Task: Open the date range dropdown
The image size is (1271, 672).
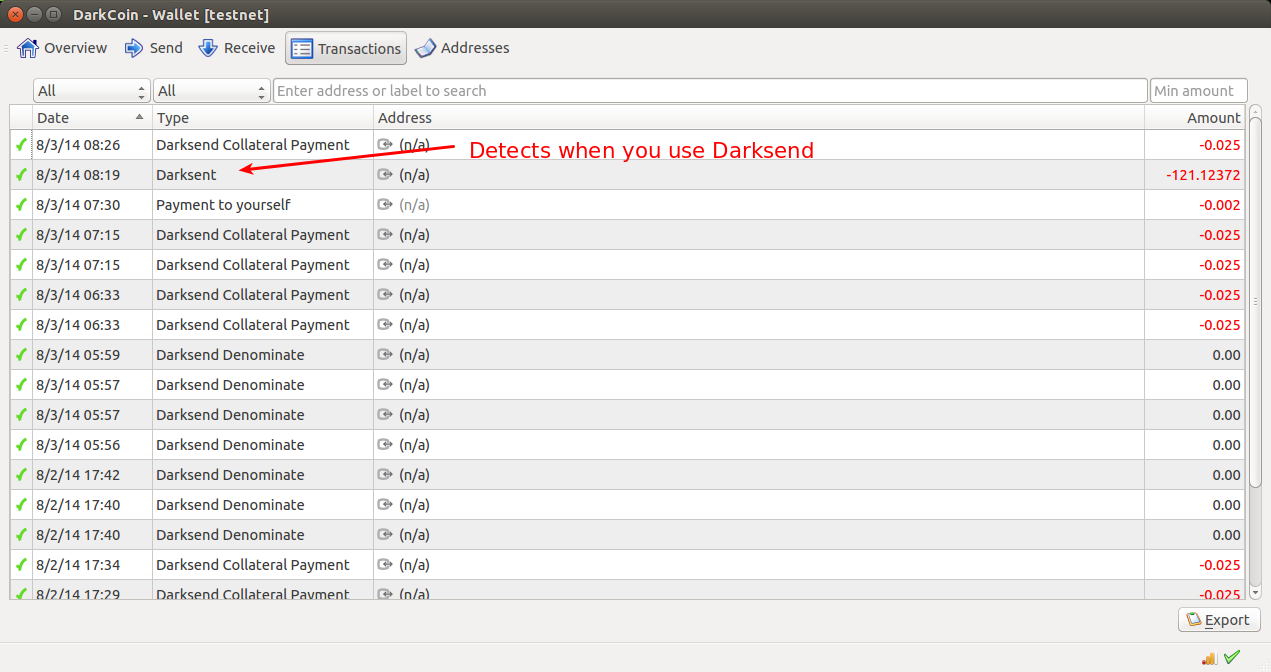Action: [x=92, y=91]
